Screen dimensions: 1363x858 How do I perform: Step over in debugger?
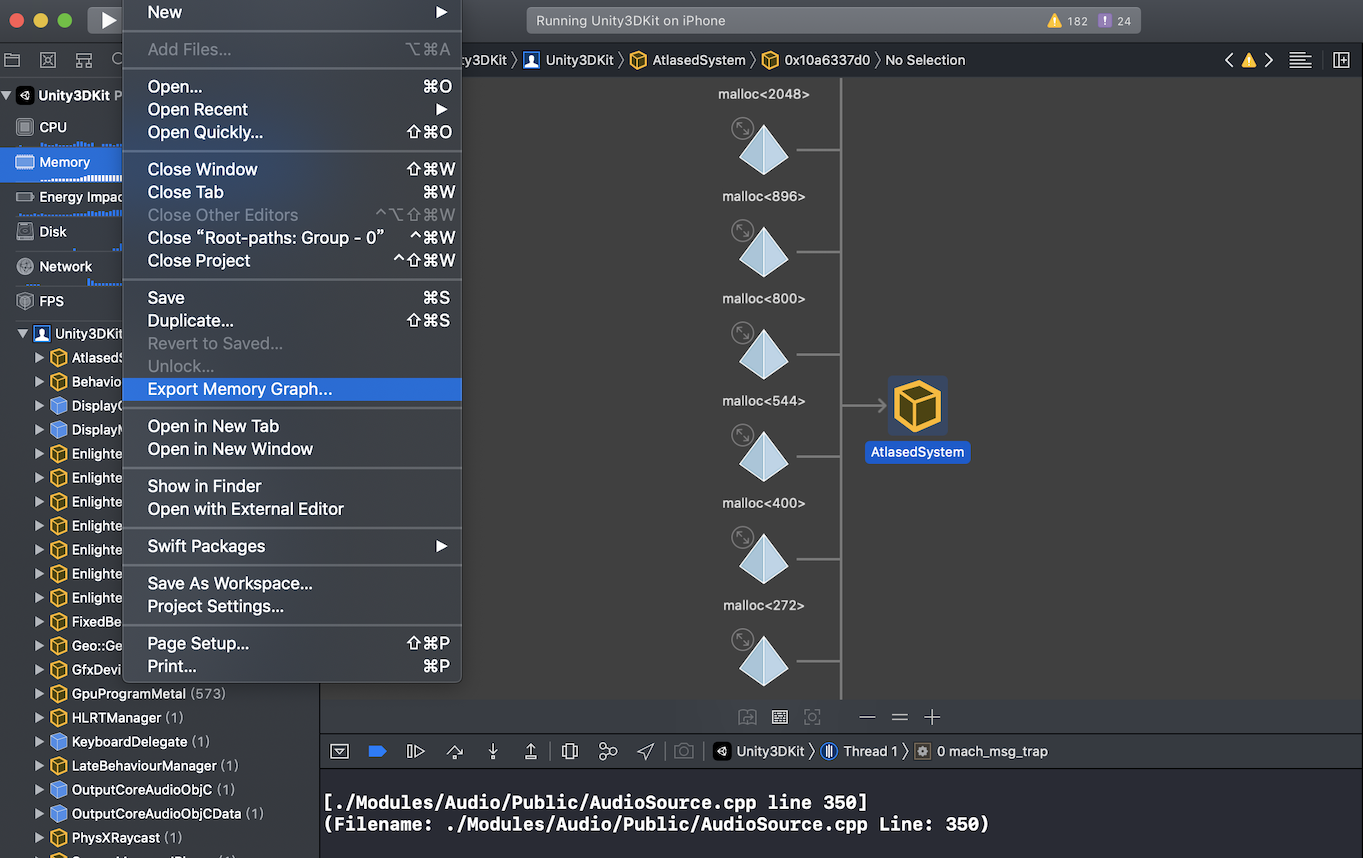(x=455, y=751)
